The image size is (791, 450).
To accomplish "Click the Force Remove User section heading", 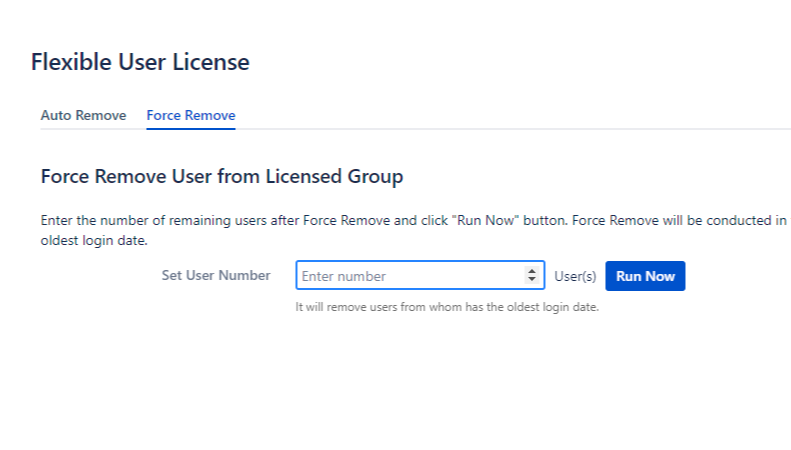I will click(221, 177).
